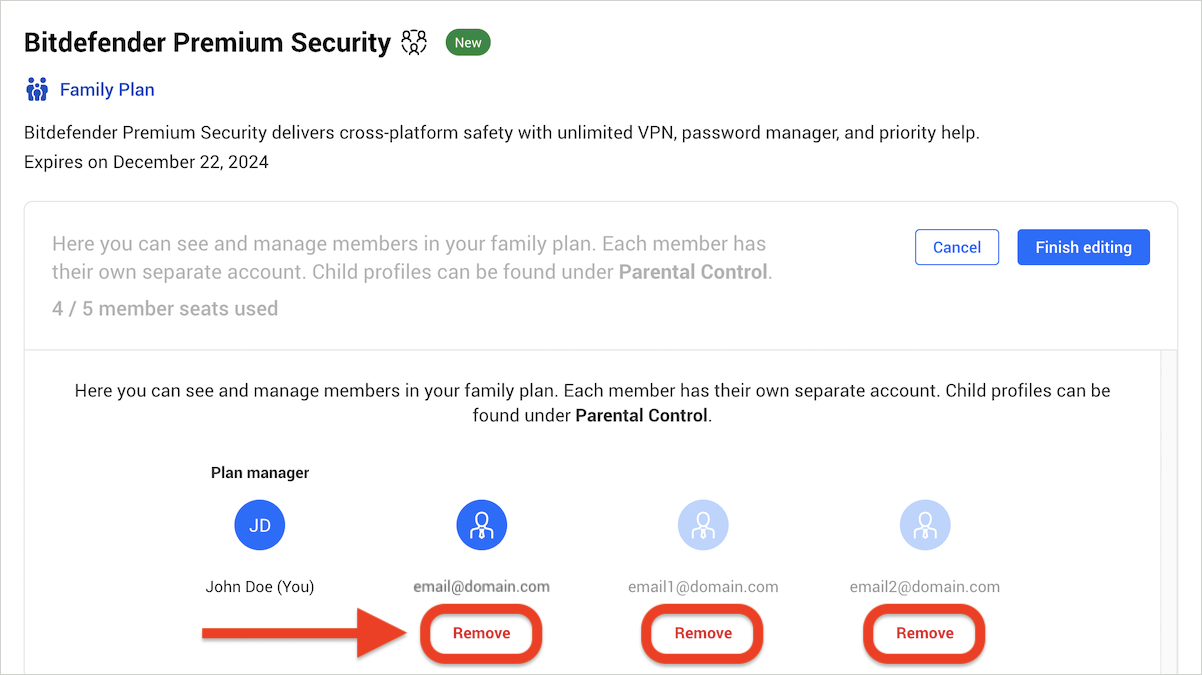
Task: Click the green New badge
Action: point(468,42)
